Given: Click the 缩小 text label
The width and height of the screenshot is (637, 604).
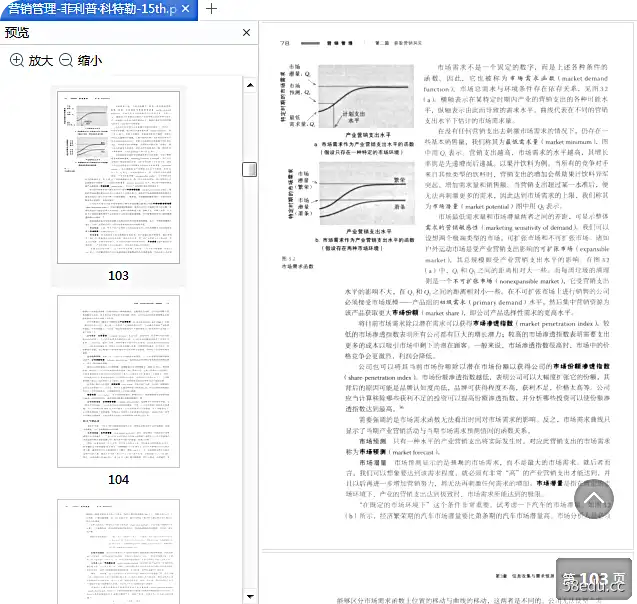Looking at the screenshot, I should pos(90,61).
